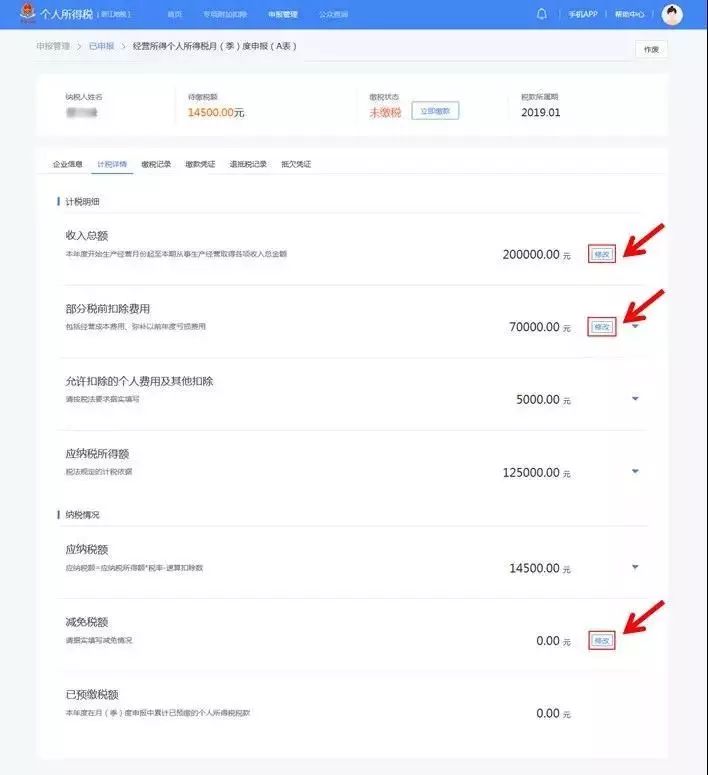Expand the 部分税前扣除费用 details arrow
Screen dimensions: 708x775
click(635, 326)
